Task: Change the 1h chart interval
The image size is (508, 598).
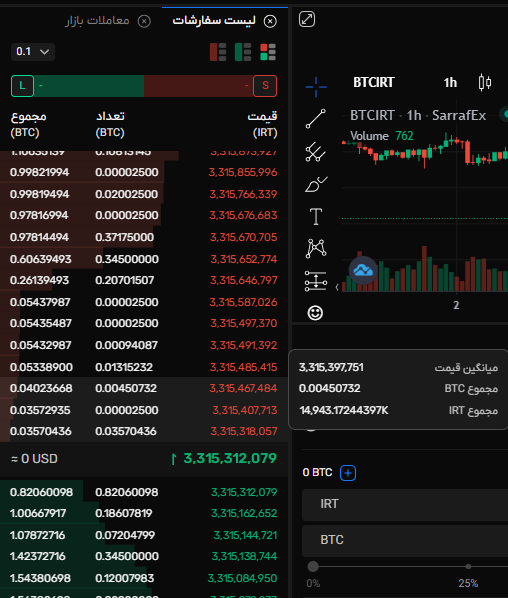Action: [450, 82]
